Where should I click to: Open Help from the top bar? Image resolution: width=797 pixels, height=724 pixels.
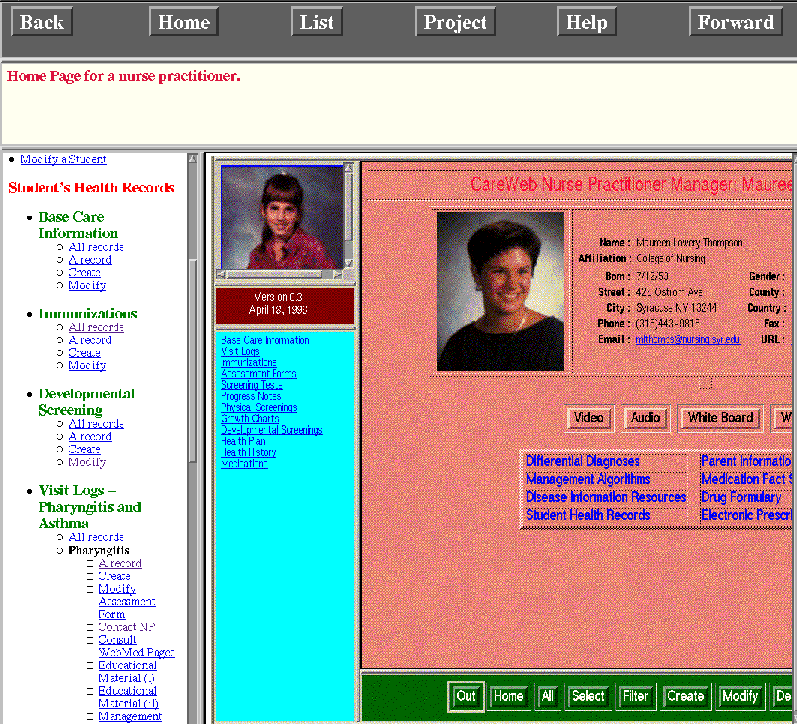587,21
